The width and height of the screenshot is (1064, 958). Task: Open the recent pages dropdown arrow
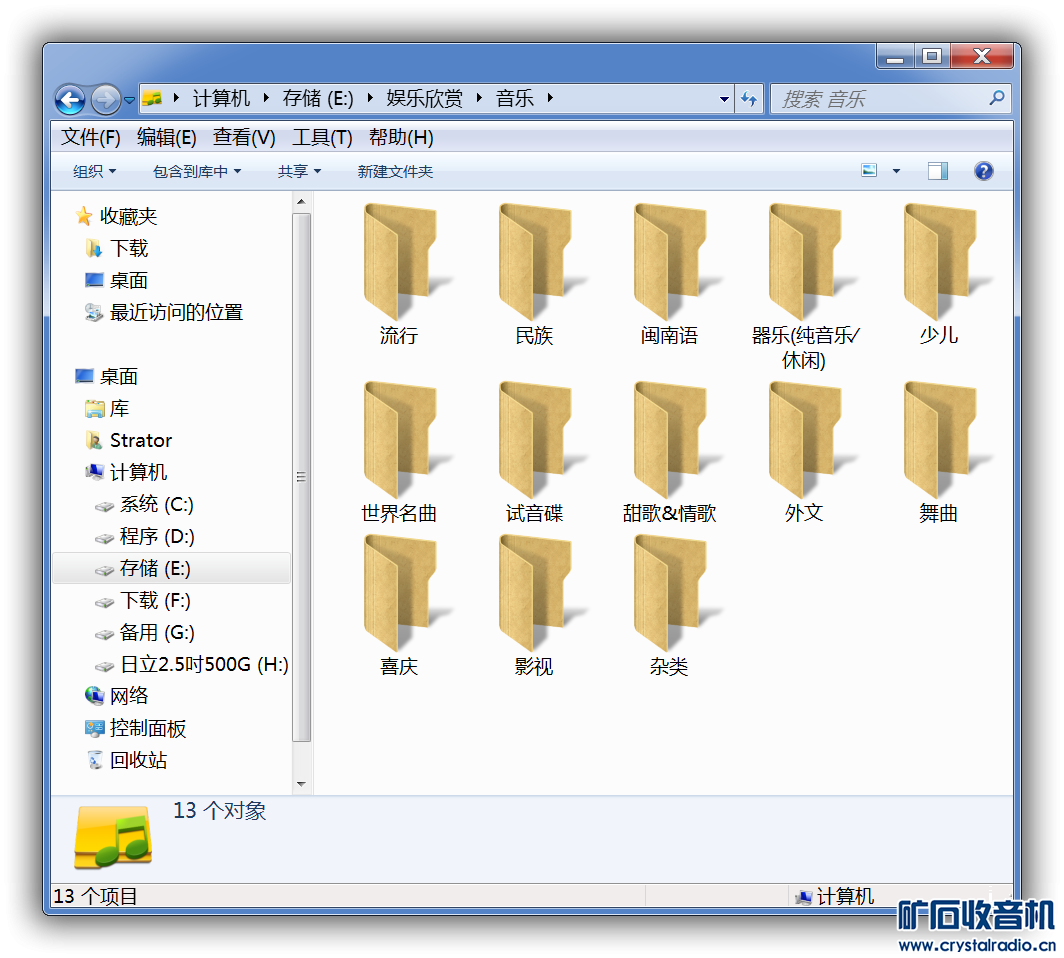click(129, 100)
